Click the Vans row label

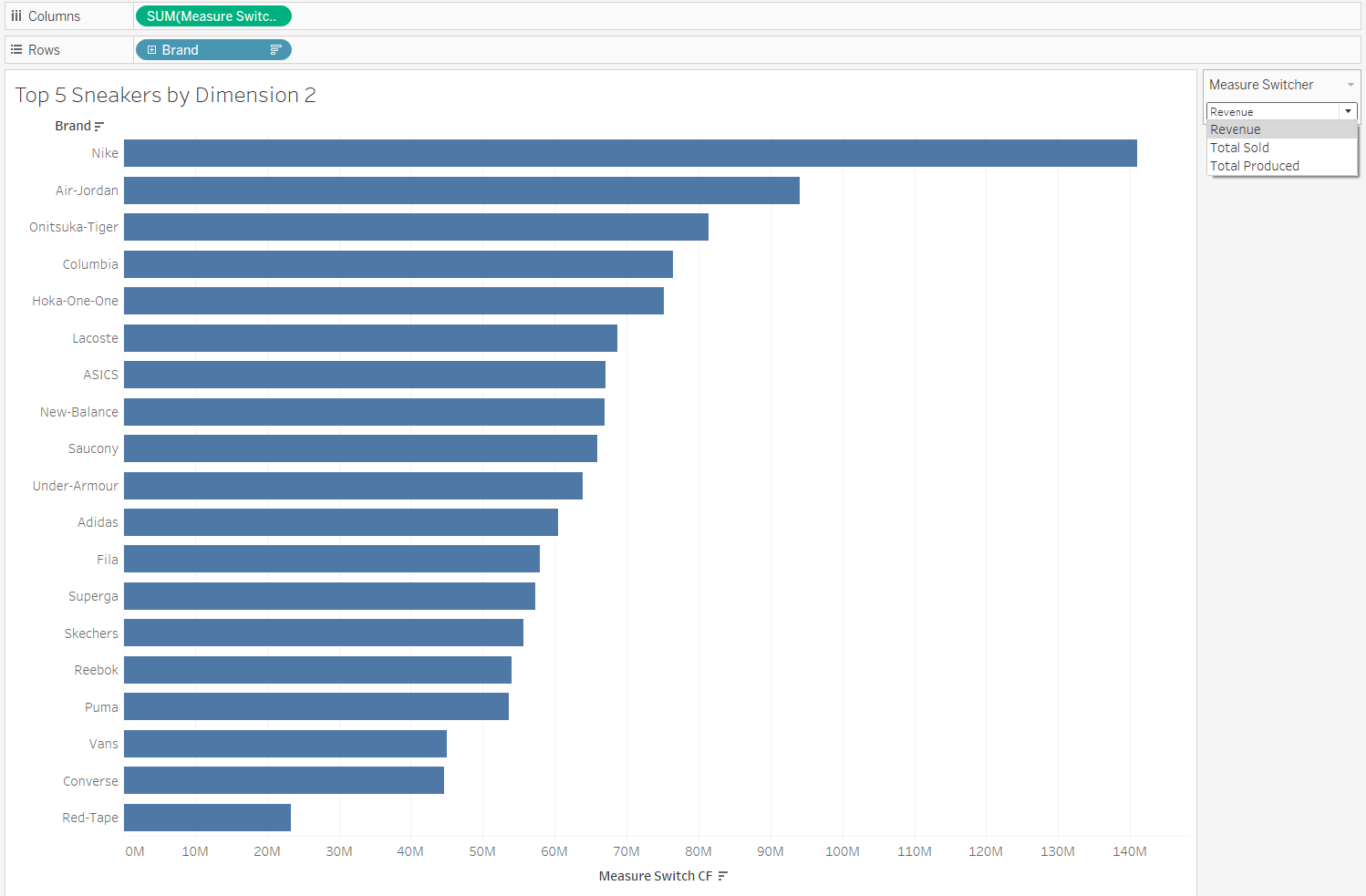pyautogui.click(x=104, y=744)
